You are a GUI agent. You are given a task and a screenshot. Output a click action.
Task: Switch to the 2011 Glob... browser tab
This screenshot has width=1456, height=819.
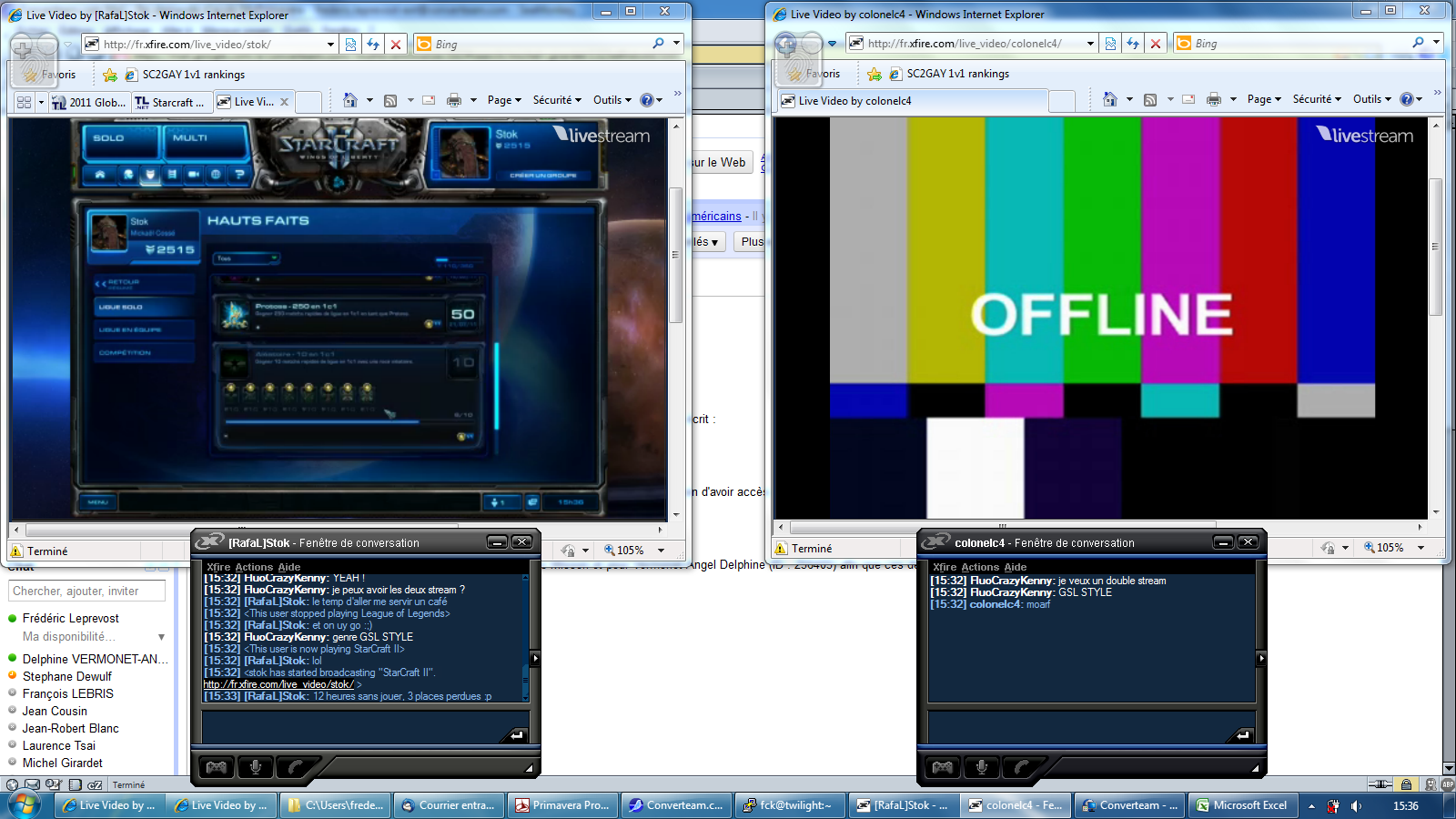89,102
